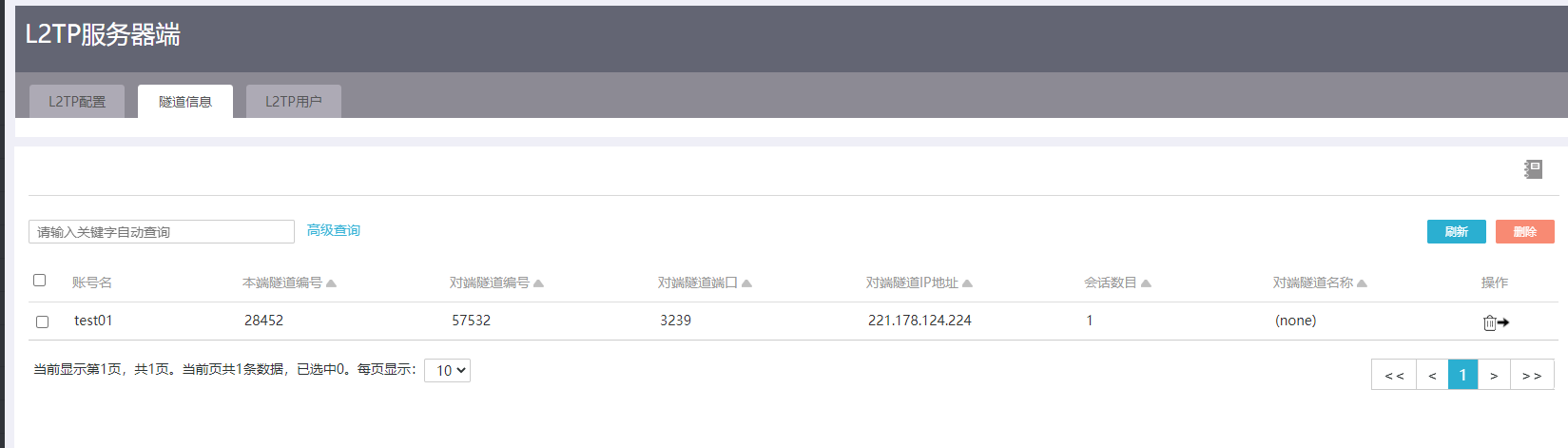
Task: Check the select-all header checkbox
Action: 40,281
